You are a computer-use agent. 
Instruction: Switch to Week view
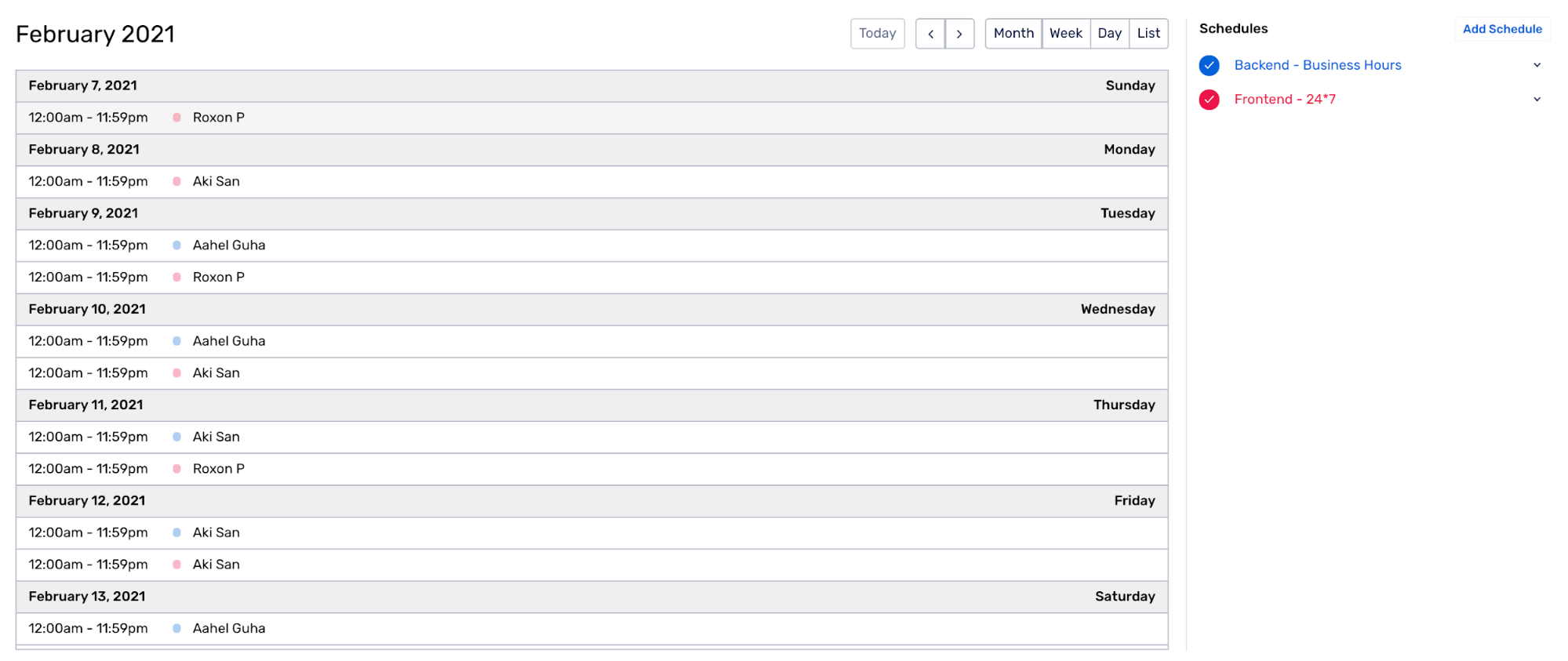(1066, 34)
